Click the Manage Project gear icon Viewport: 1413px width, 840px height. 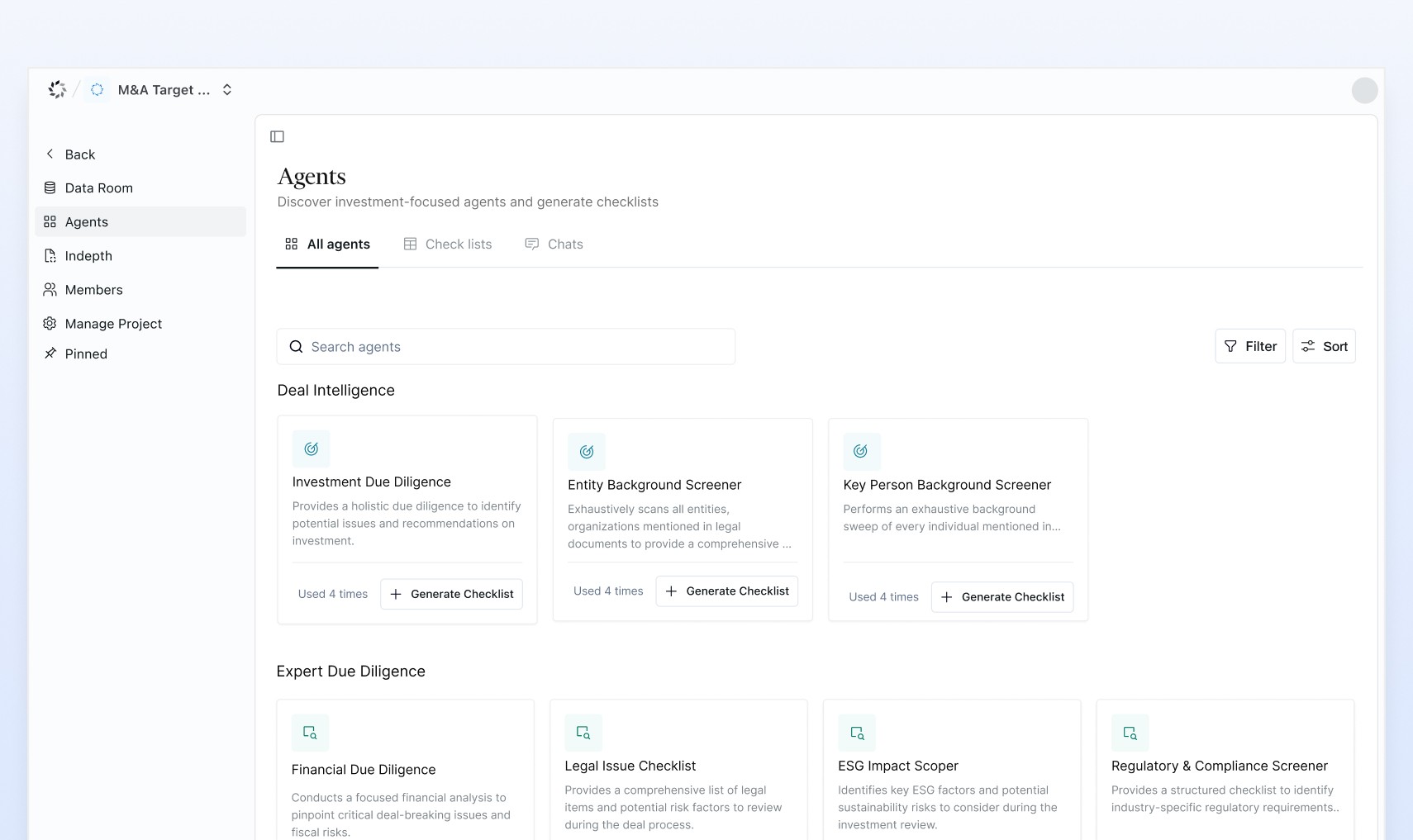[50, 324]
